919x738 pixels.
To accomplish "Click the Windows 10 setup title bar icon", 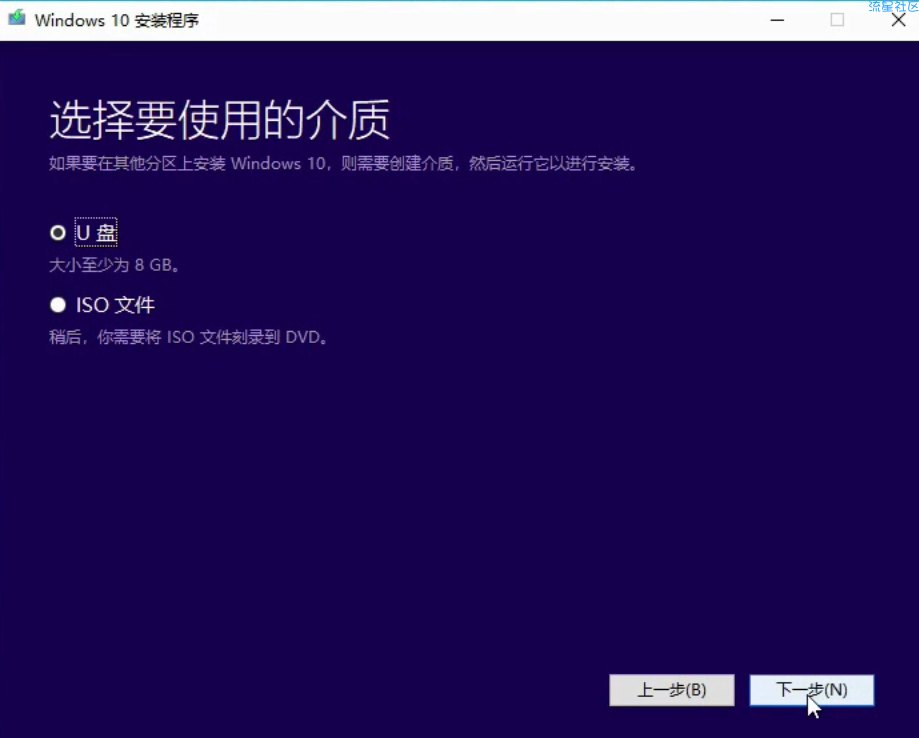I will pos(17,18).
